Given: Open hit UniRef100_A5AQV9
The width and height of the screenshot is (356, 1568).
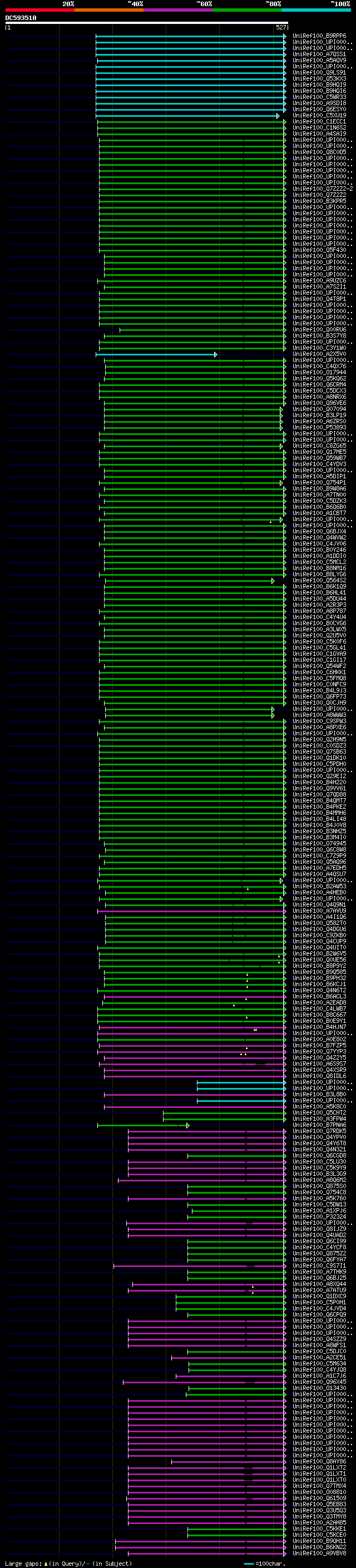Looking at the screenshot, I should 319,60.
